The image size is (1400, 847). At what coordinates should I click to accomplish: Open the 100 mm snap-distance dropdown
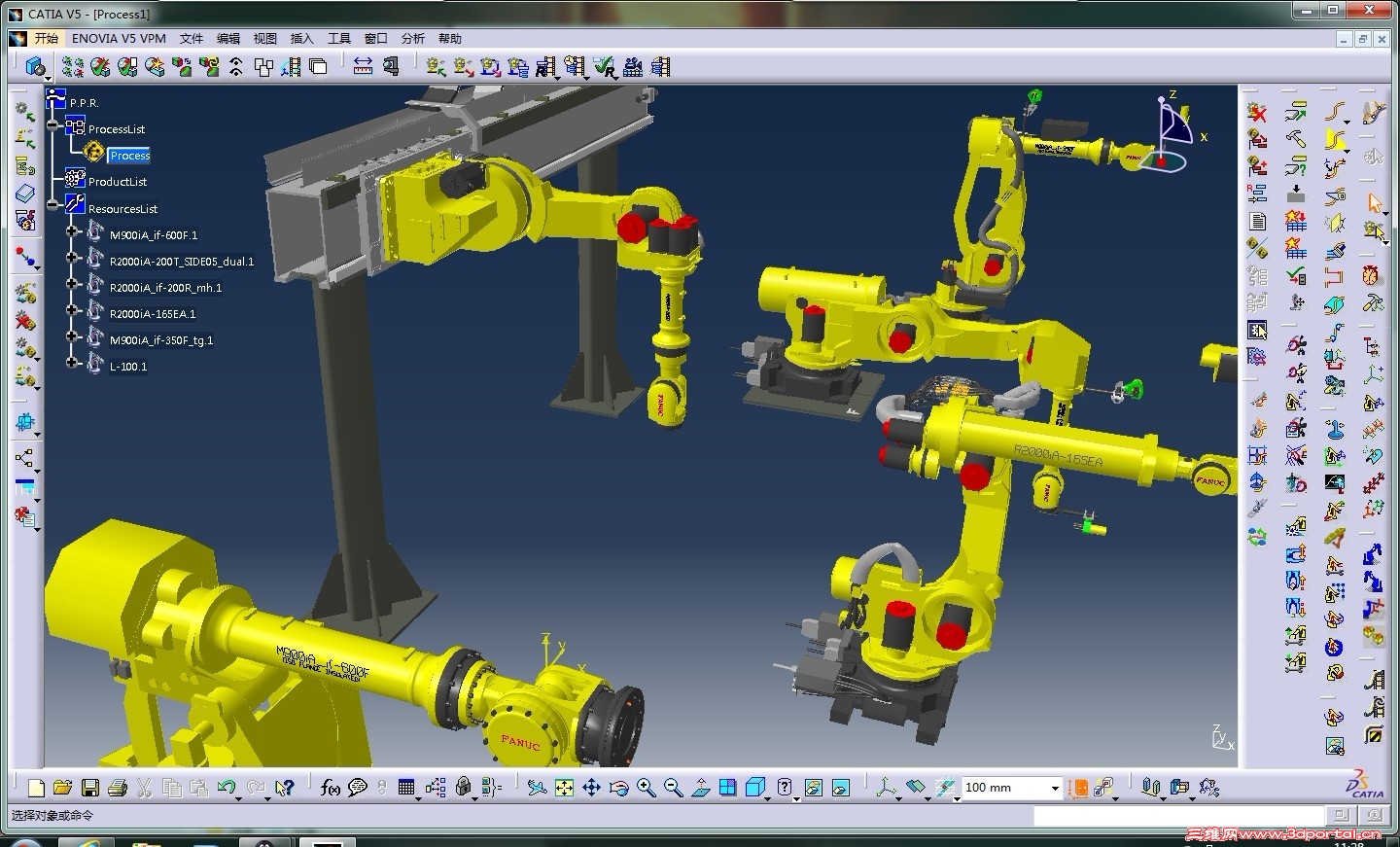point(1054,788)
